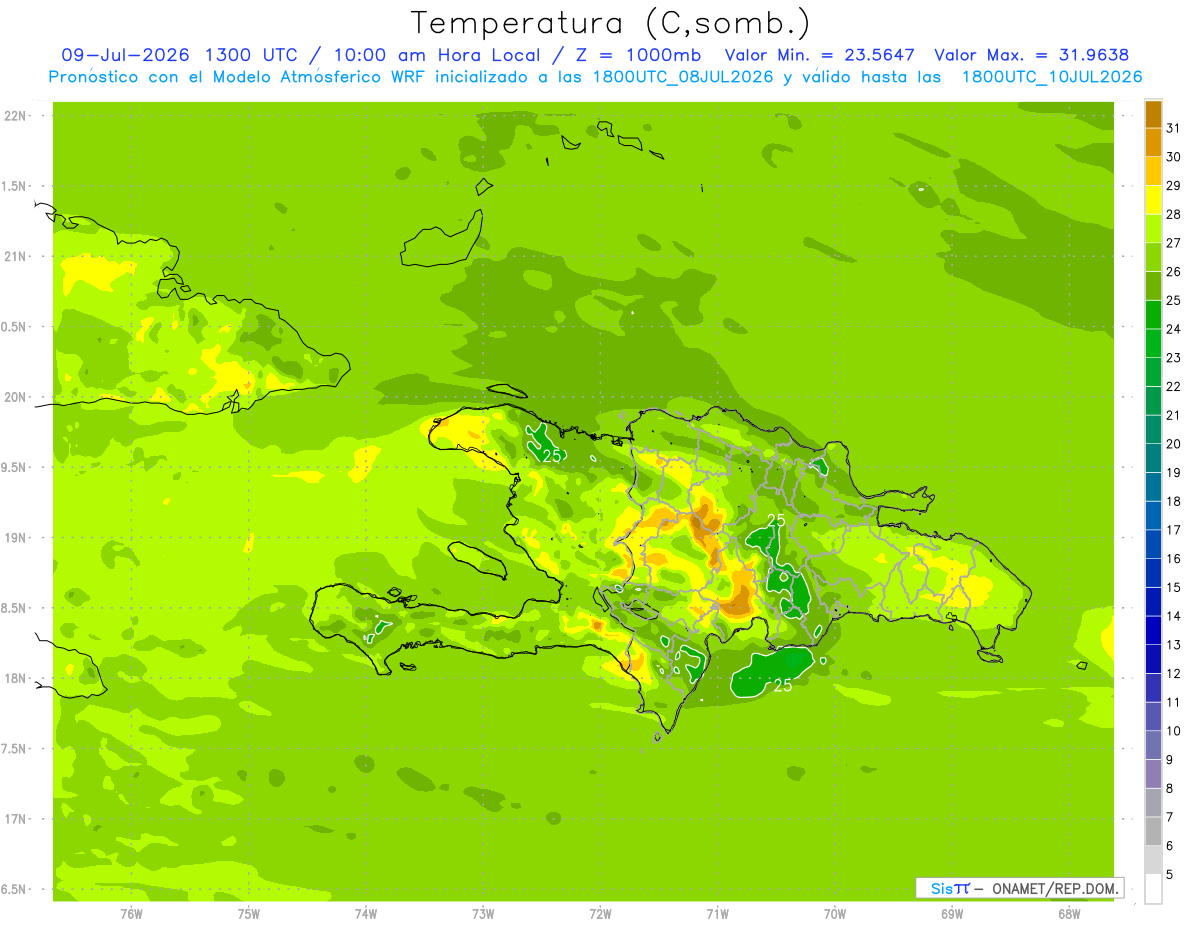
Task: Click the "8.5N" latitude axis label
Action: pyautogui.click(x=14, y=609)
